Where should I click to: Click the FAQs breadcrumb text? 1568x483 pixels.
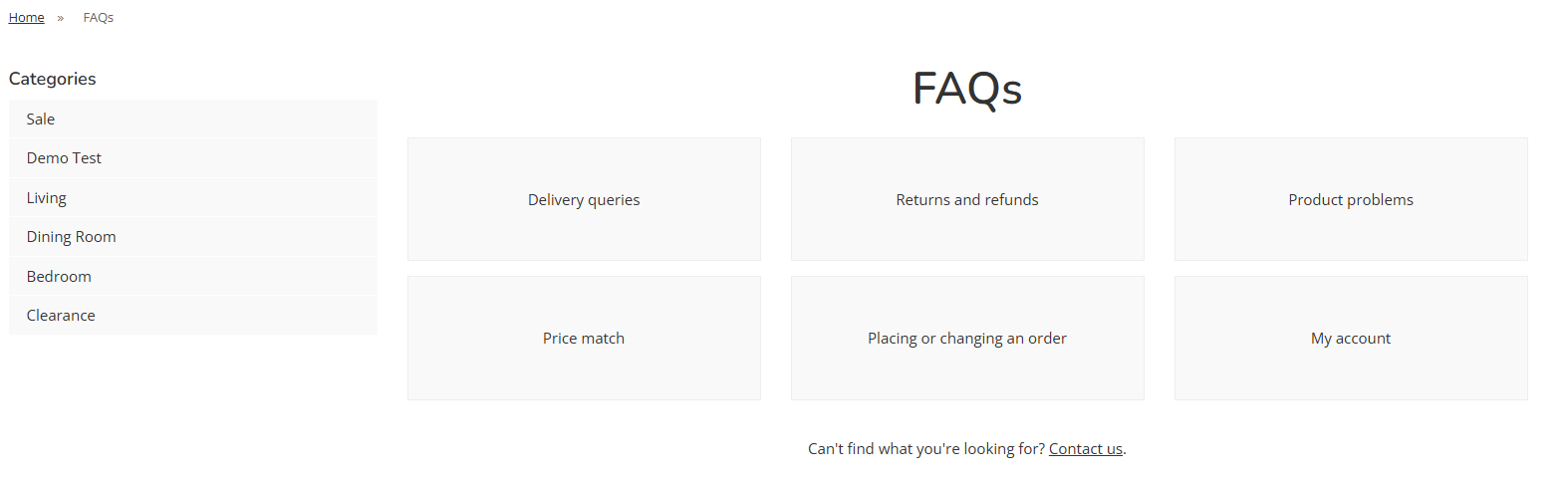98,18
